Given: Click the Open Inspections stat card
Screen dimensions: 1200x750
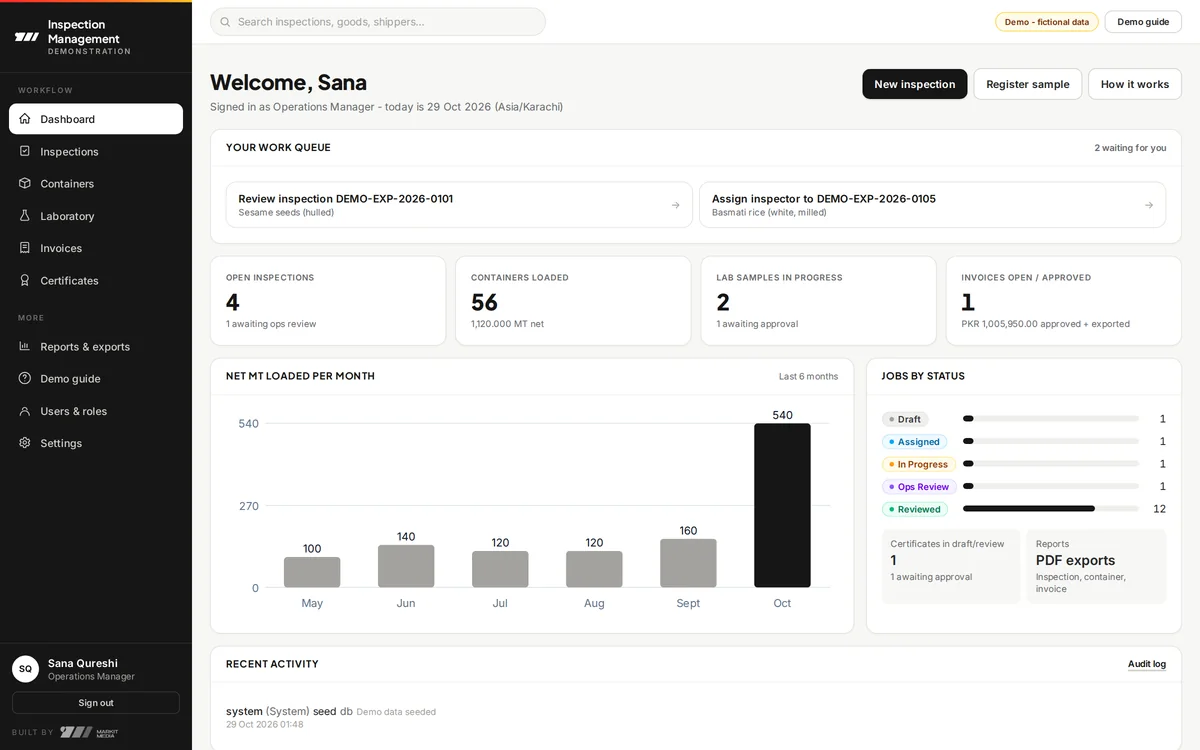Looking at the screenshot, I should 328,301.
